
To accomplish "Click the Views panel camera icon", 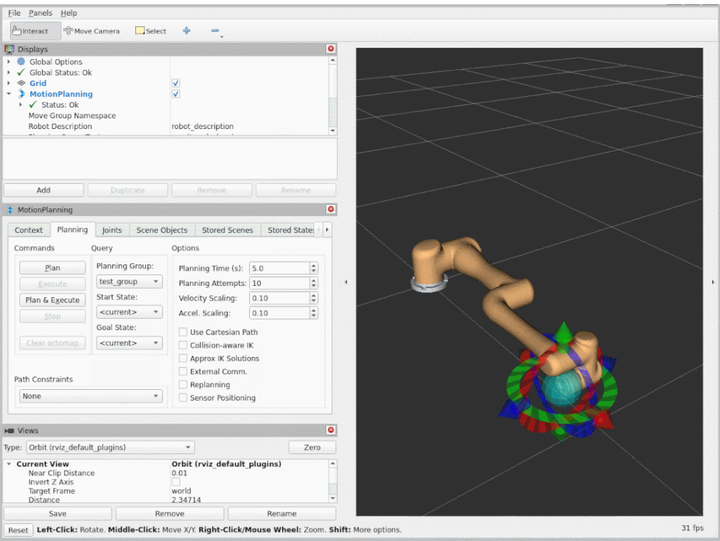I will (x=9, y=431).
